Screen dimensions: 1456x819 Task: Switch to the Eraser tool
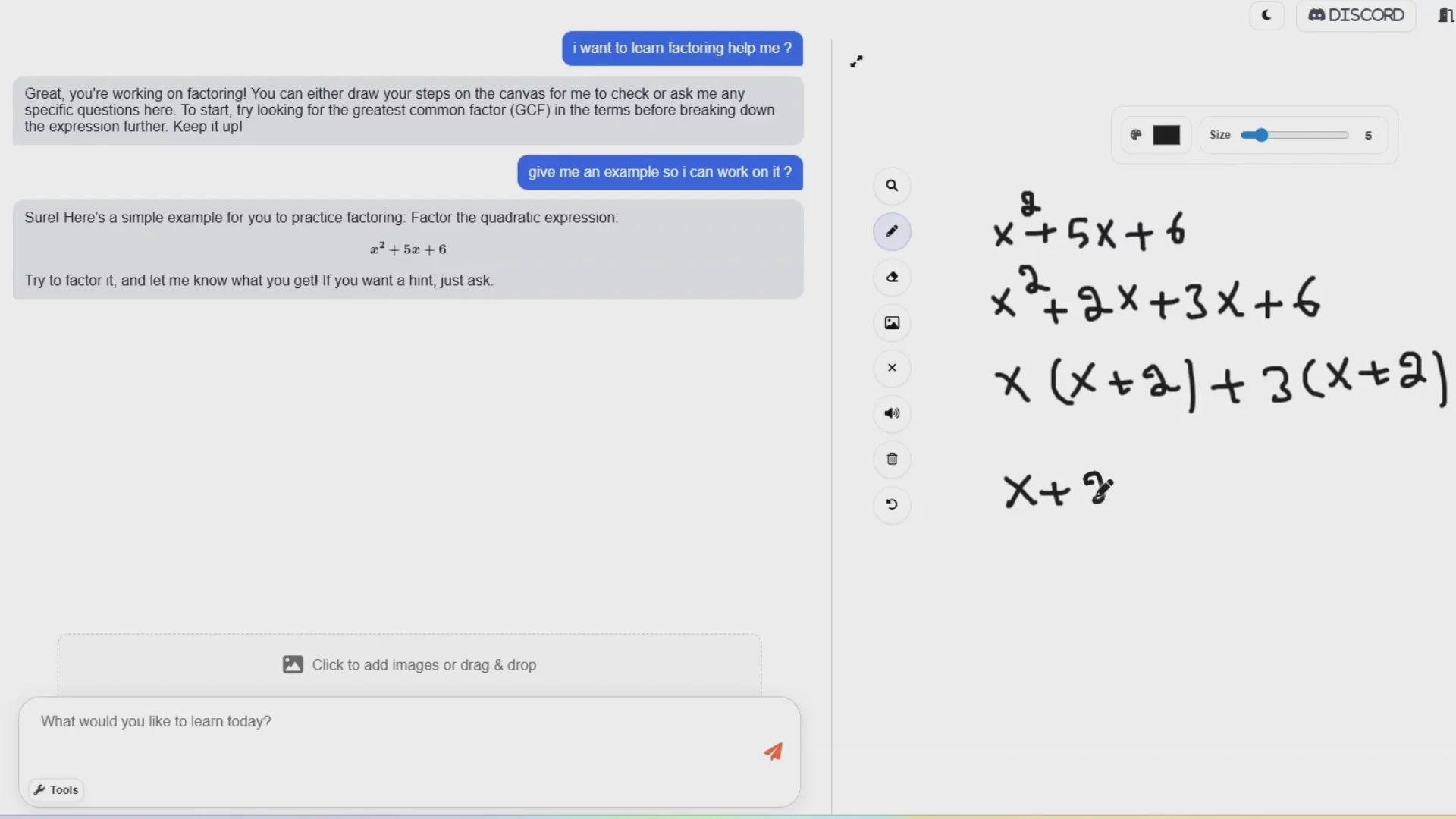click(892, 277)
